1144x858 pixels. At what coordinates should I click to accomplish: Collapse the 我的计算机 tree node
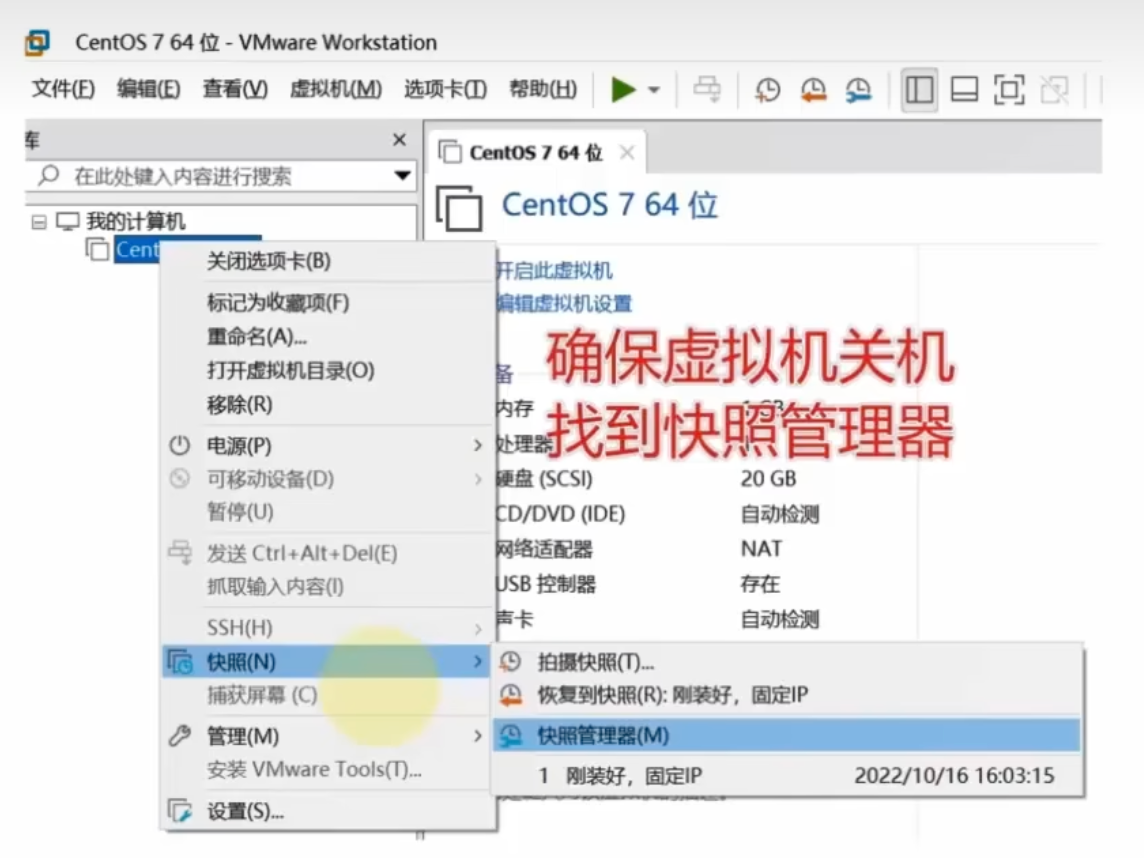[39, 222]
